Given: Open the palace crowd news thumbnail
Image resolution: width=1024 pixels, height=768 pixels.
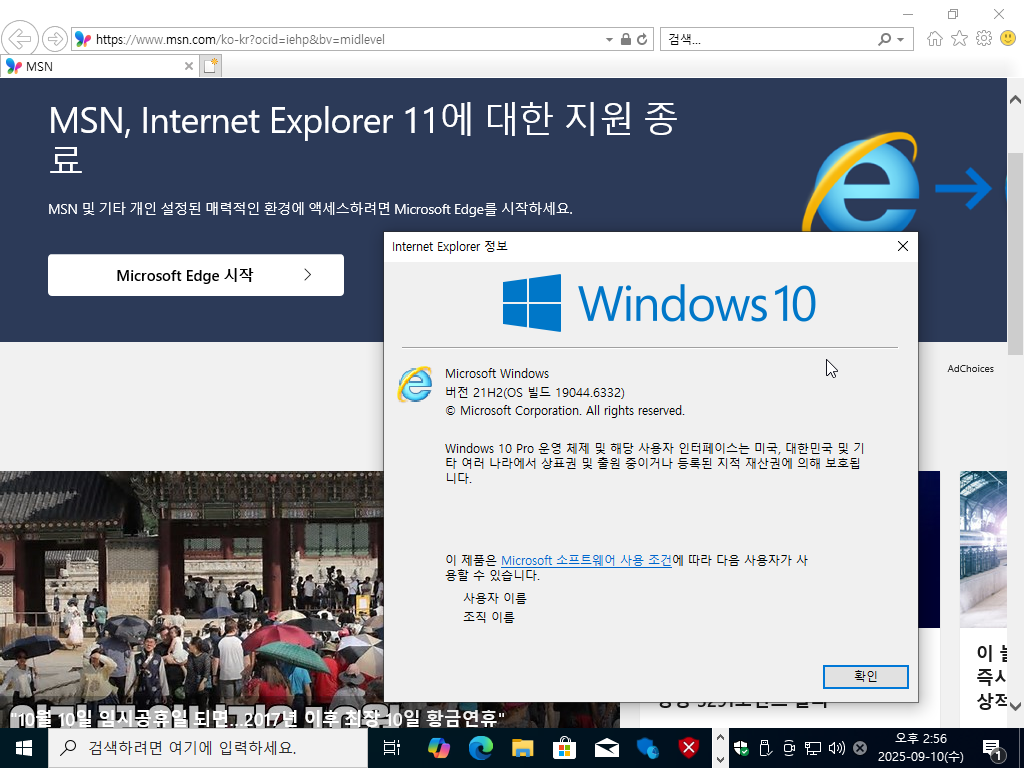Looking at the screenshot, I should 191,588.
